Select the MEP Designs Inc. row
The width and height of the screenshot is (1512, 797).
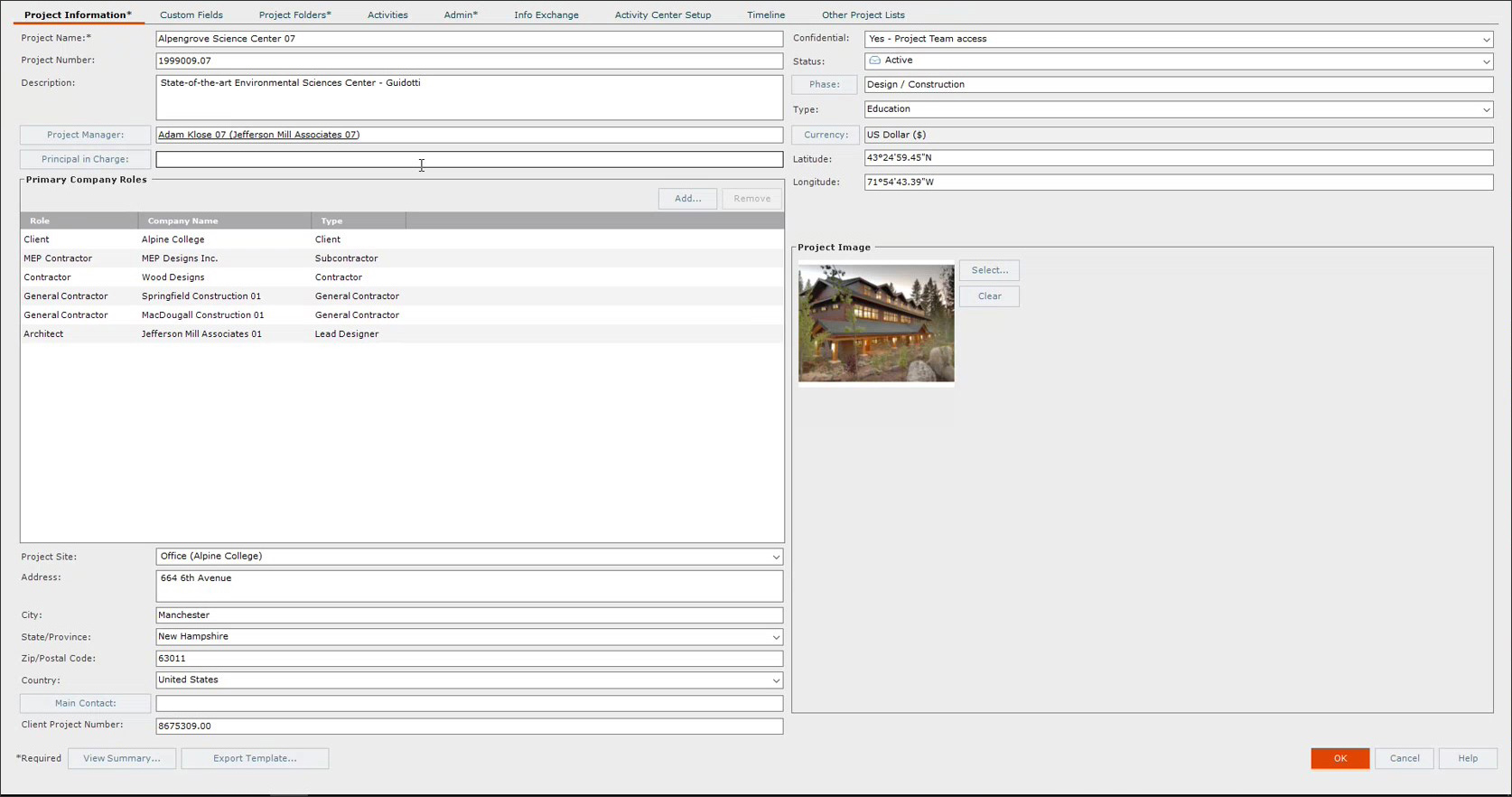(x=402, y=258)
